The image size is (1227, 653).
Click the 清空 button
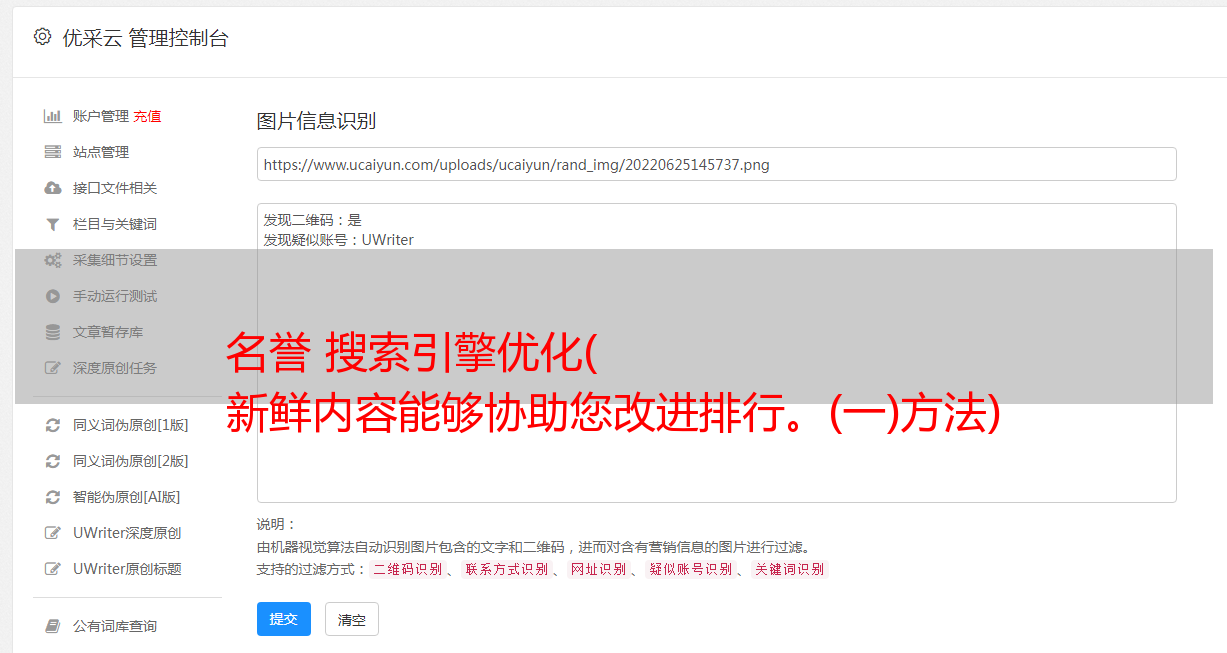pos(352,619)
